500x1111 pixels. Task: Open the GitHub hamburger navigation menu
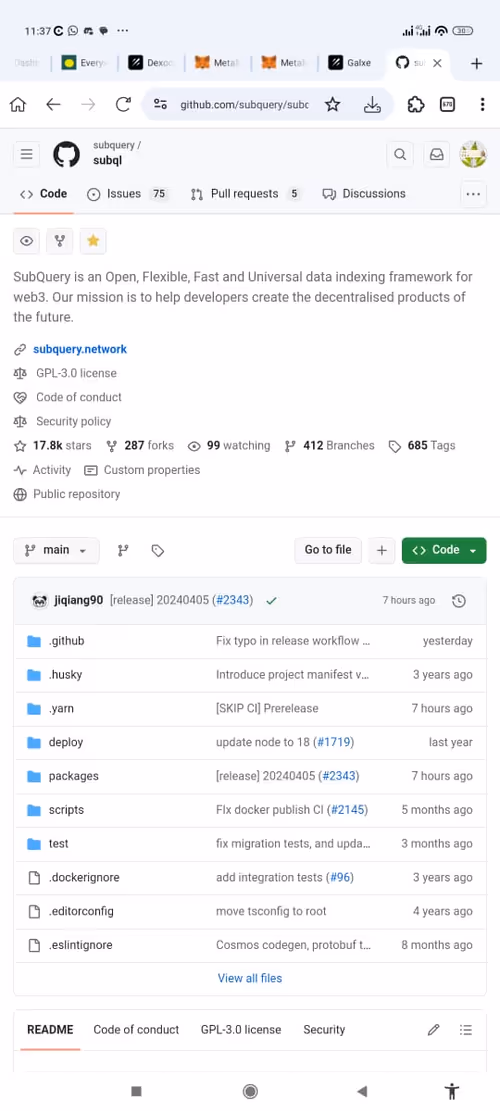(26, 154)
